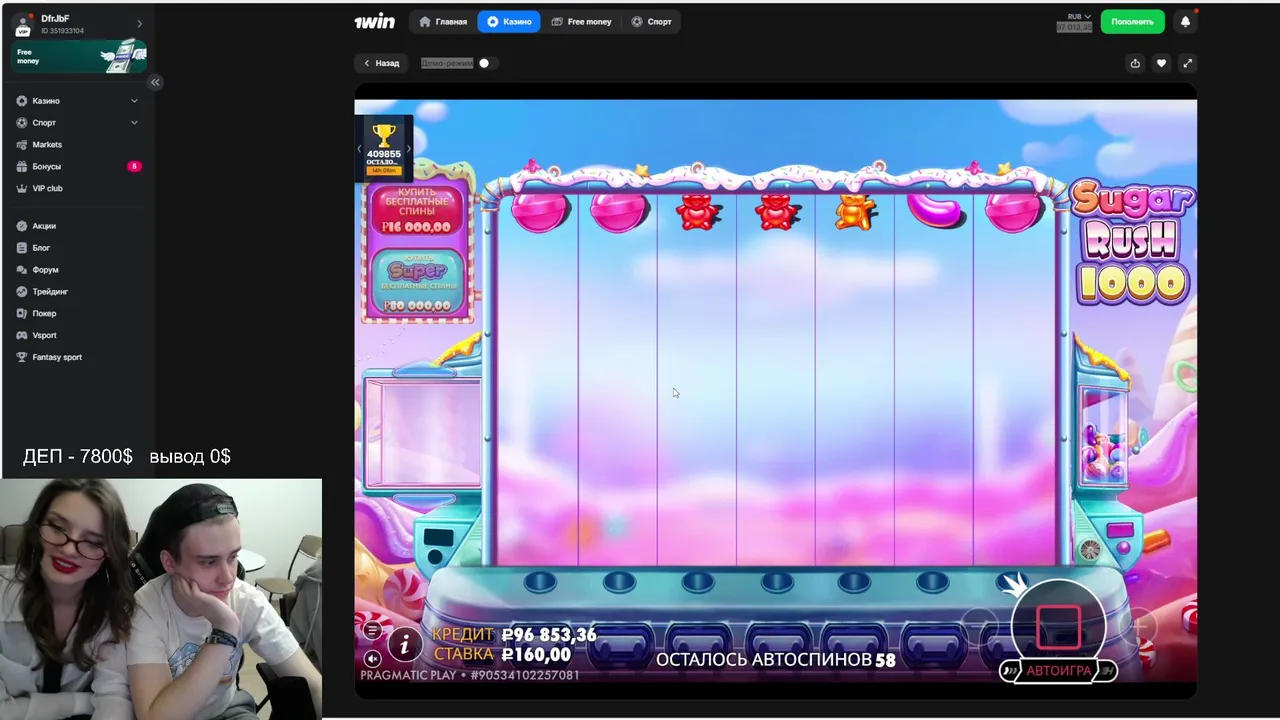
Task: Open Vsport in the sidebar
Action: tap(44, 336)
